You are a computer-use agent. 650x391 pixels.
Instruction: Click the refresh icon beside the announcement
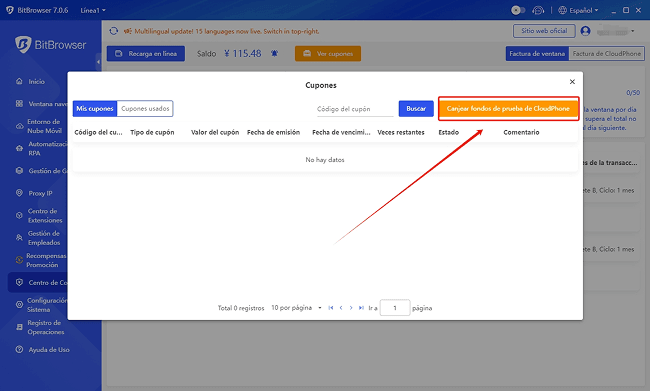[x=114, y=31]
